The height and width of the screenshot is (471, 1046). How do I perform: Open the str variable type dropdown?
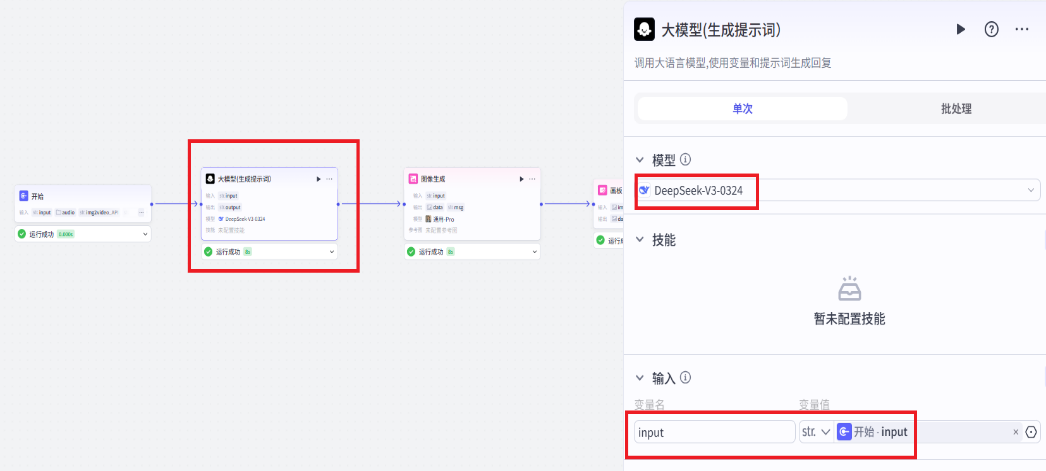815,432
